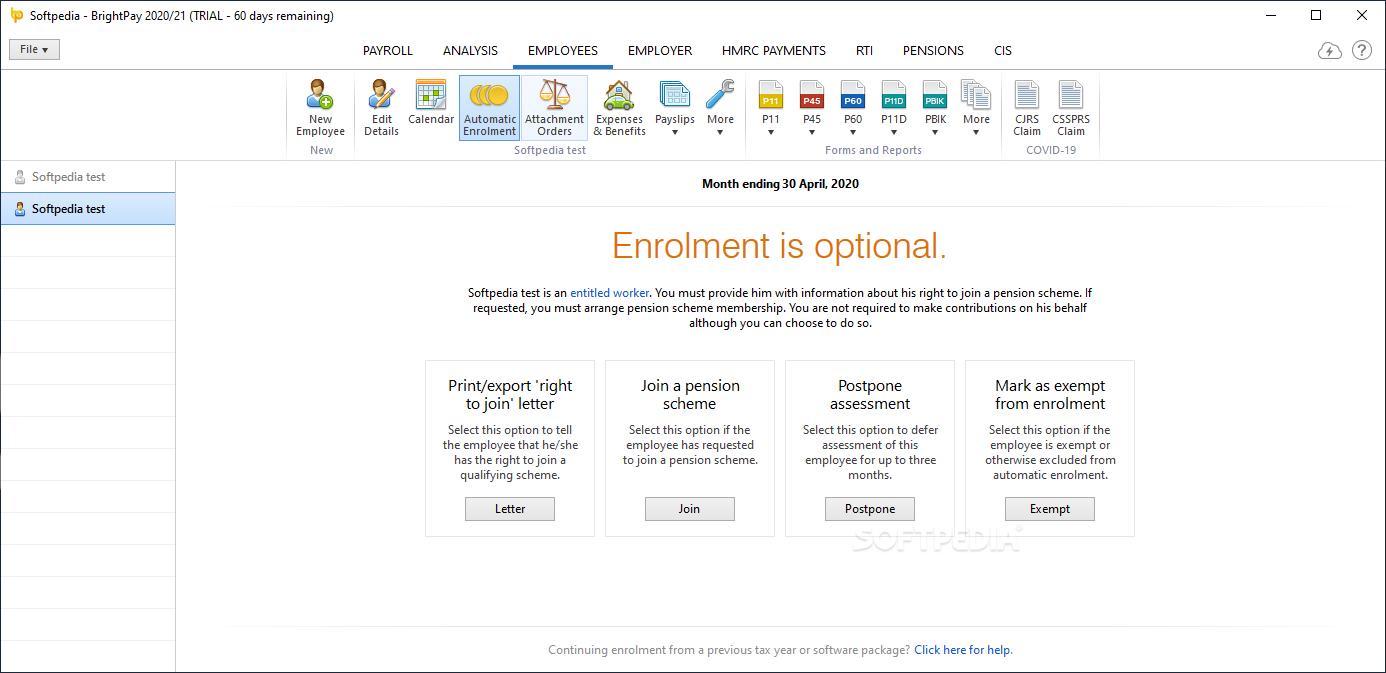Open Edit Details for the employee
This screenshot has width=1386, height=673.
coord(381,108)
